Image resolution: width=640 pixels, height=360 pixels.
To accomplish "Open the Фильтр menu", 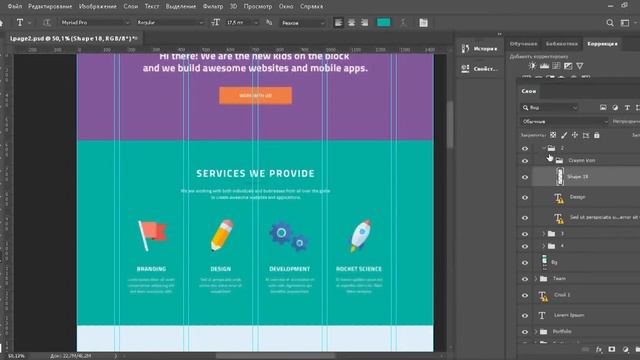I will pyautogui.click(x=213, y=6).
